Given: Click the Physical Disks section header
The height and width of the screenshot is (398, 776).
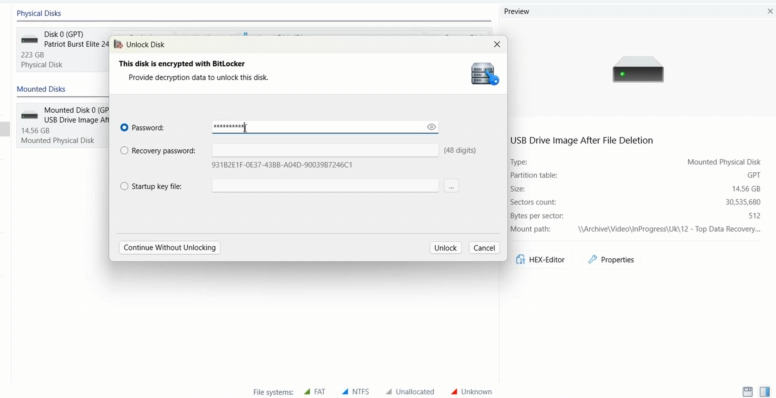Looking at the screenshot, I should tap(39, 13).
